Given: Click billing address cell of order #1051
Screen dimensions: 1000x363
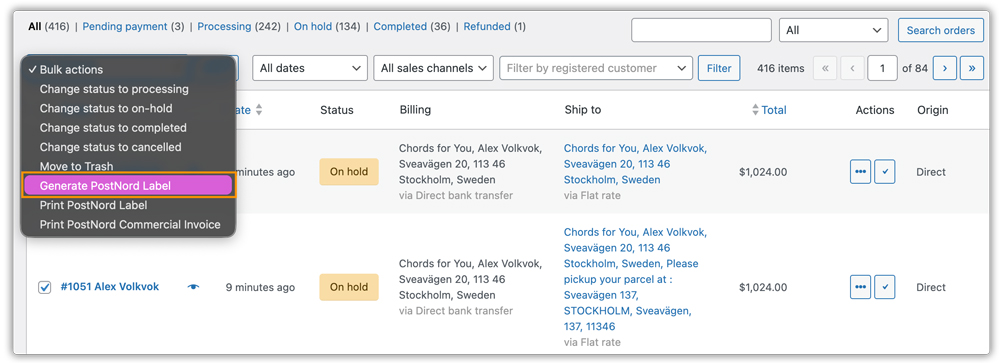Looking at the screenshot, I should pos(471,287).
